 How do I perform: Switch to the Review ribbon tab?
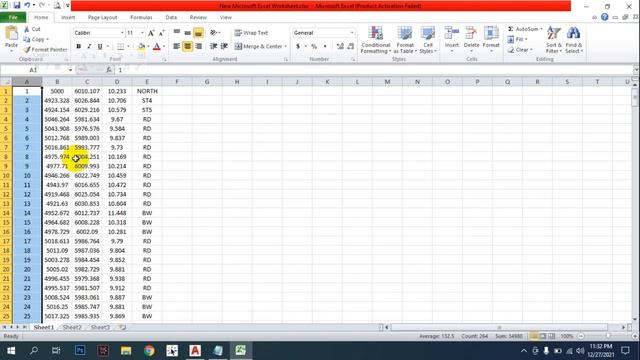(x=198, y=18)
